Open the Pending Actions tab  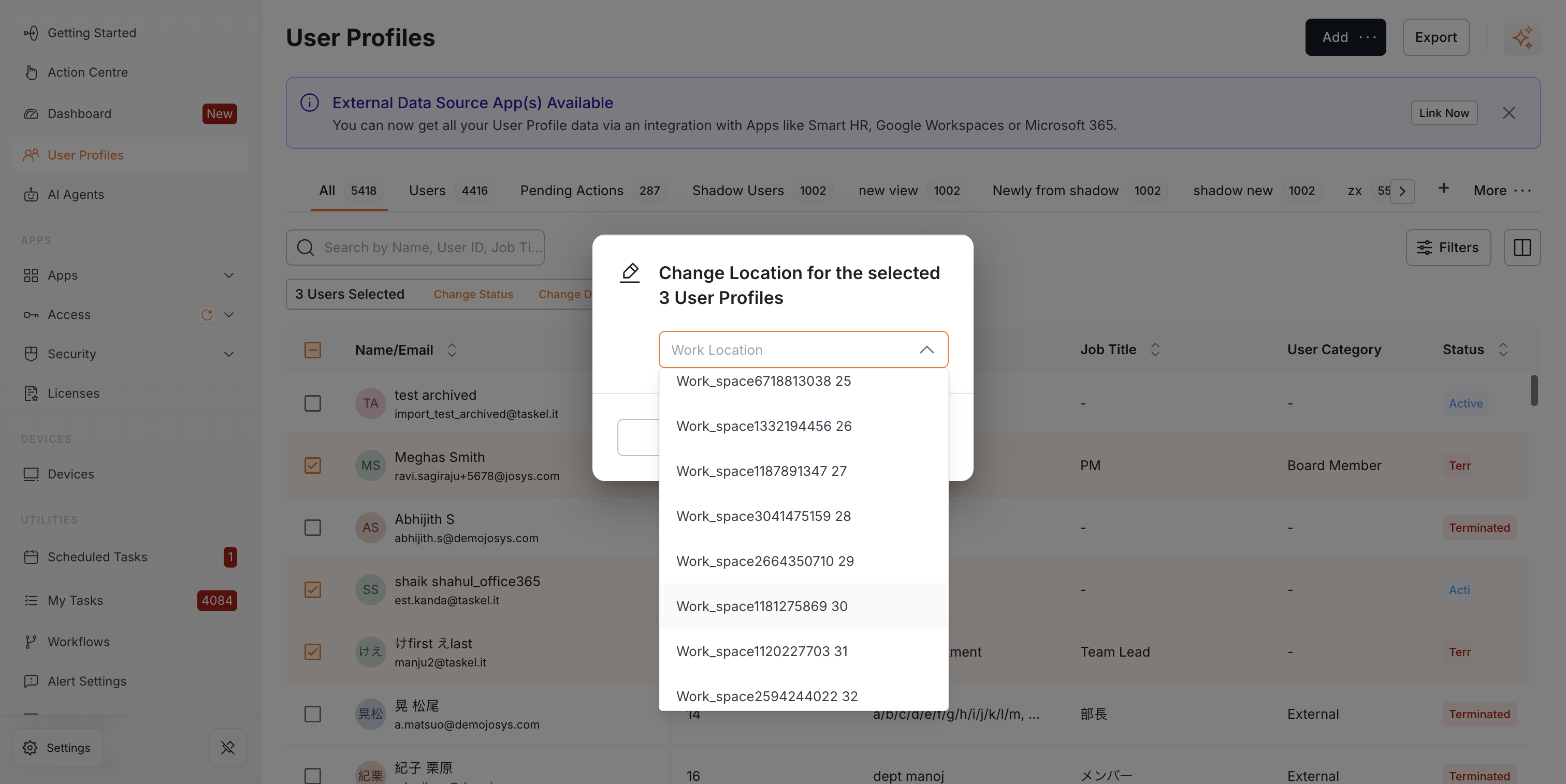pyautogui.click(x=593, y=191)
